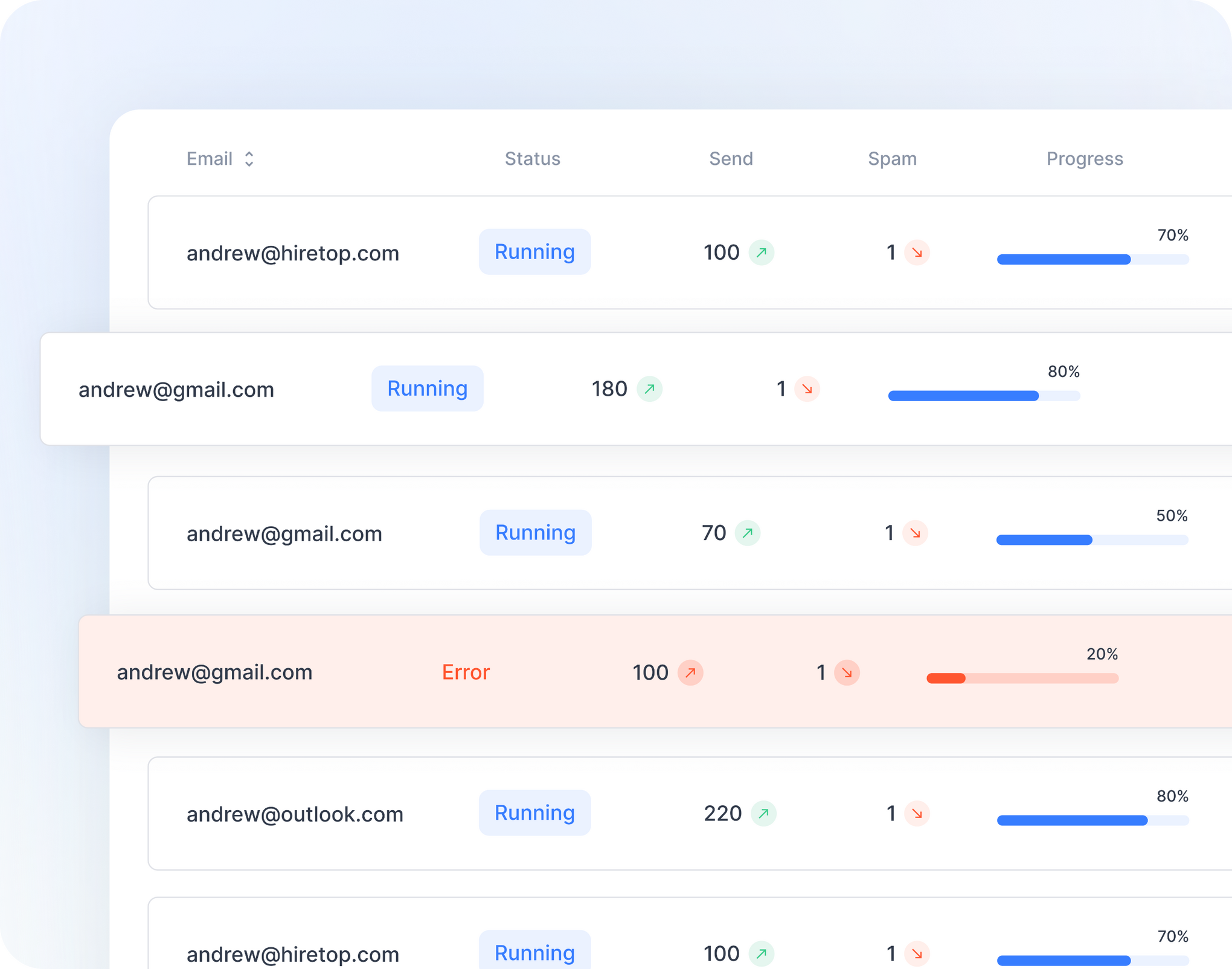Click the Progress column header

click(x=1085, y=159)
